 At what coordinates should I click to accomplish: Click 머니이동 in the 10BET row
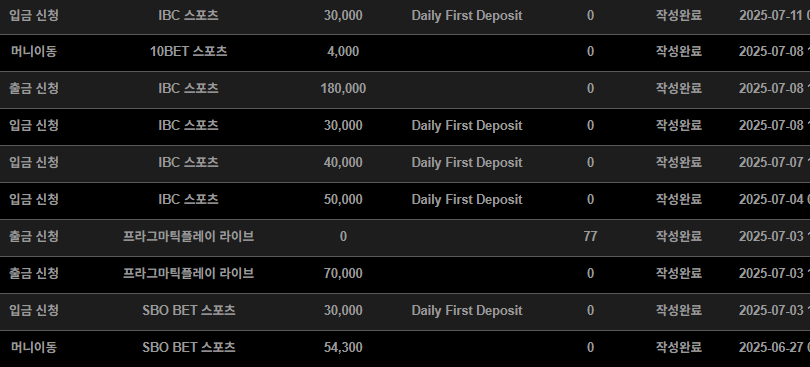[34, 52]
